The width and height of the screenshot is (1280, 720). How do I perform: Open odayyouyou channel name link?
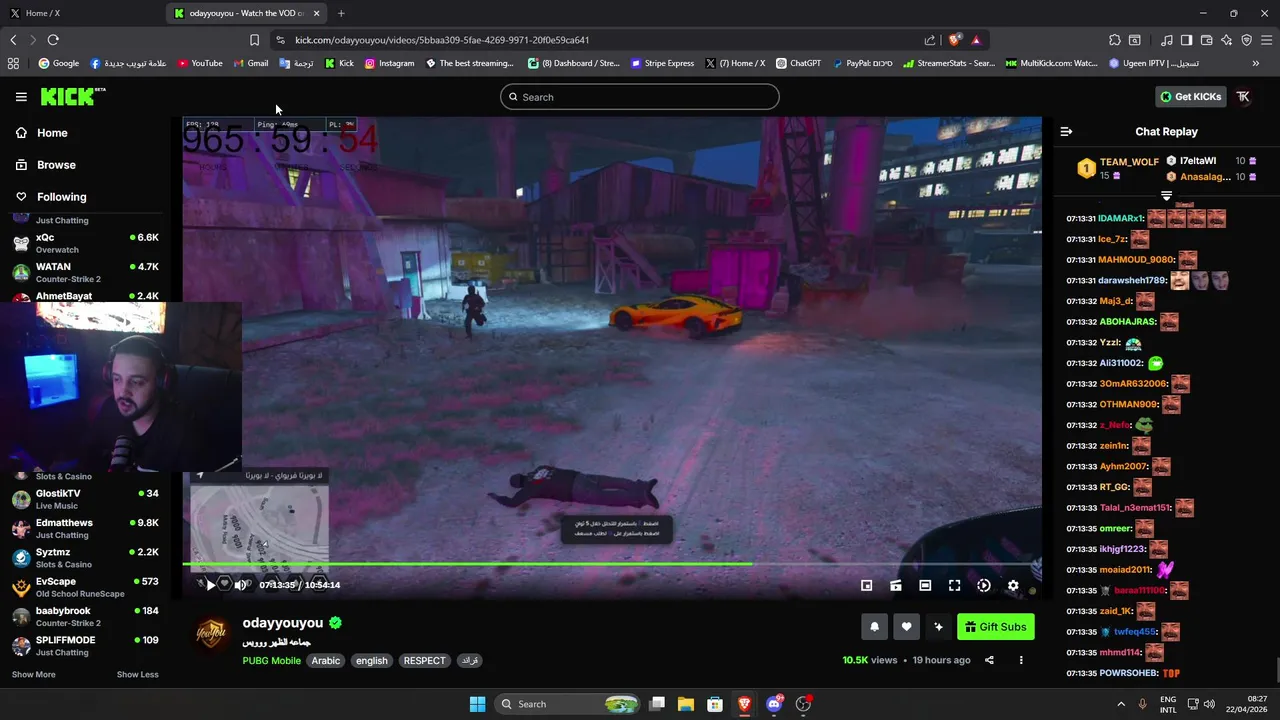pos(283,623)
